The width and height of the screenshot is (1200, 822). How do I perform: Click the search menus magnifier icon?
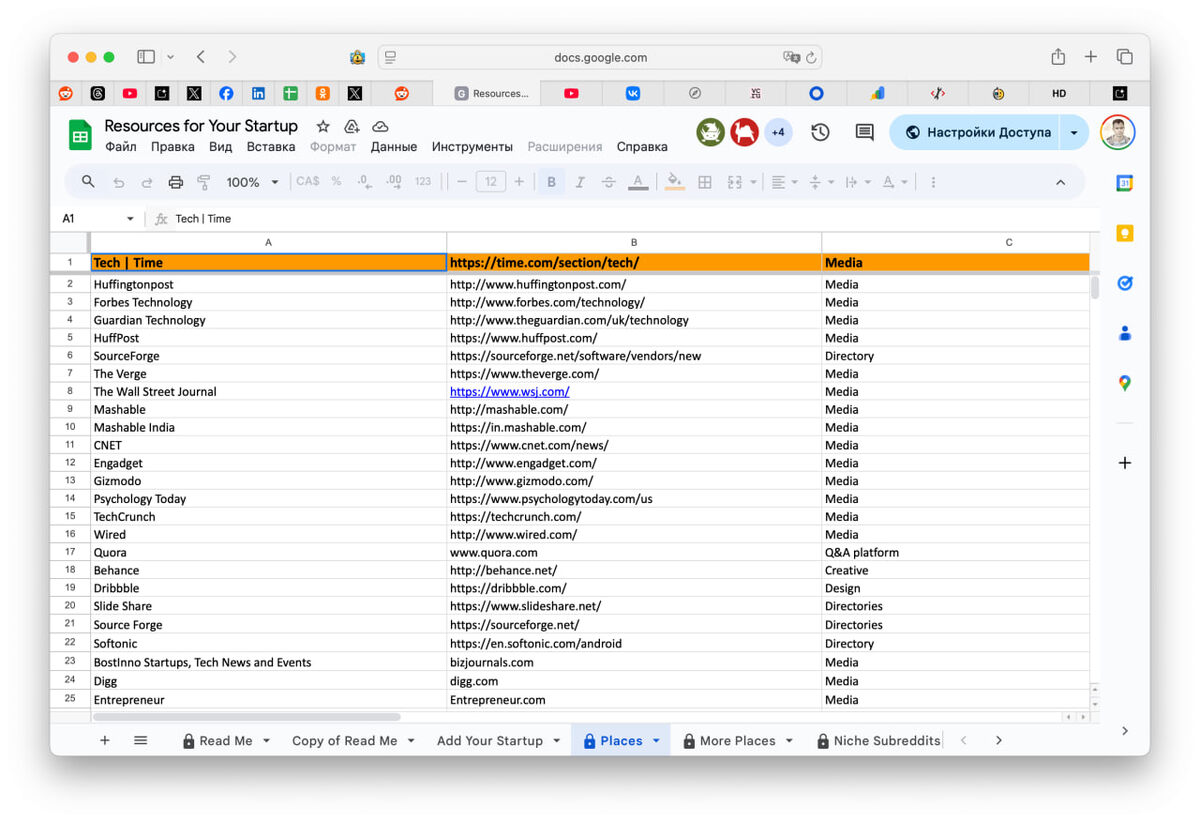(88, 182)
